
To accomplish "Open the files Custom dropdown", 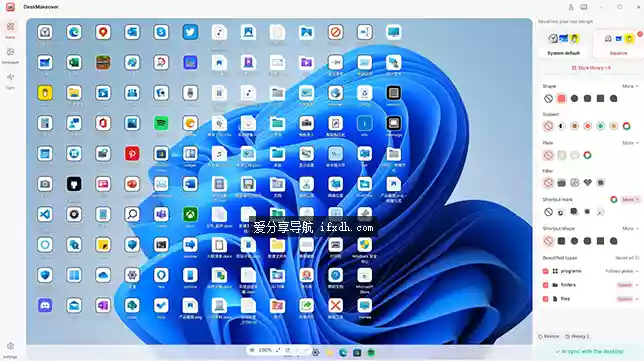I will [x=628, y=299].
